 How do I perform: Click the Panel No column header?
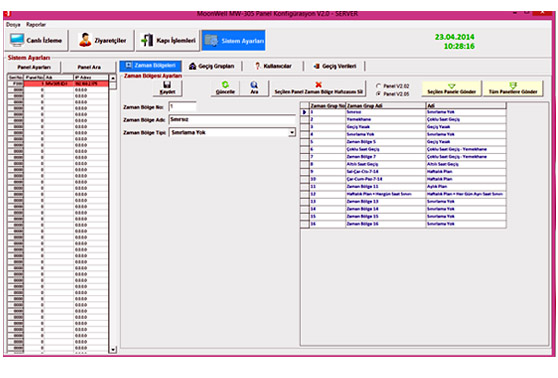[34, 77]
